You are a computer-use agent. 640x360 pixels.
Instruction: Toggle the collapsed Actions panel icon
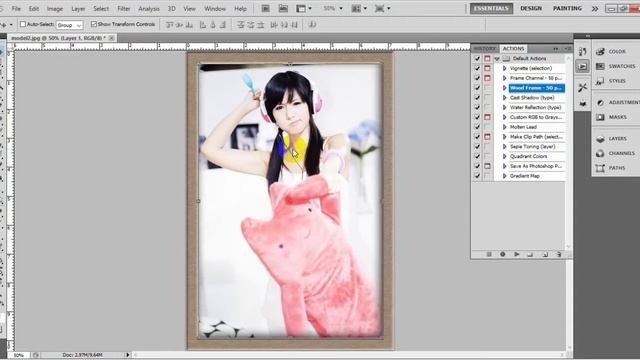[582, 66]
